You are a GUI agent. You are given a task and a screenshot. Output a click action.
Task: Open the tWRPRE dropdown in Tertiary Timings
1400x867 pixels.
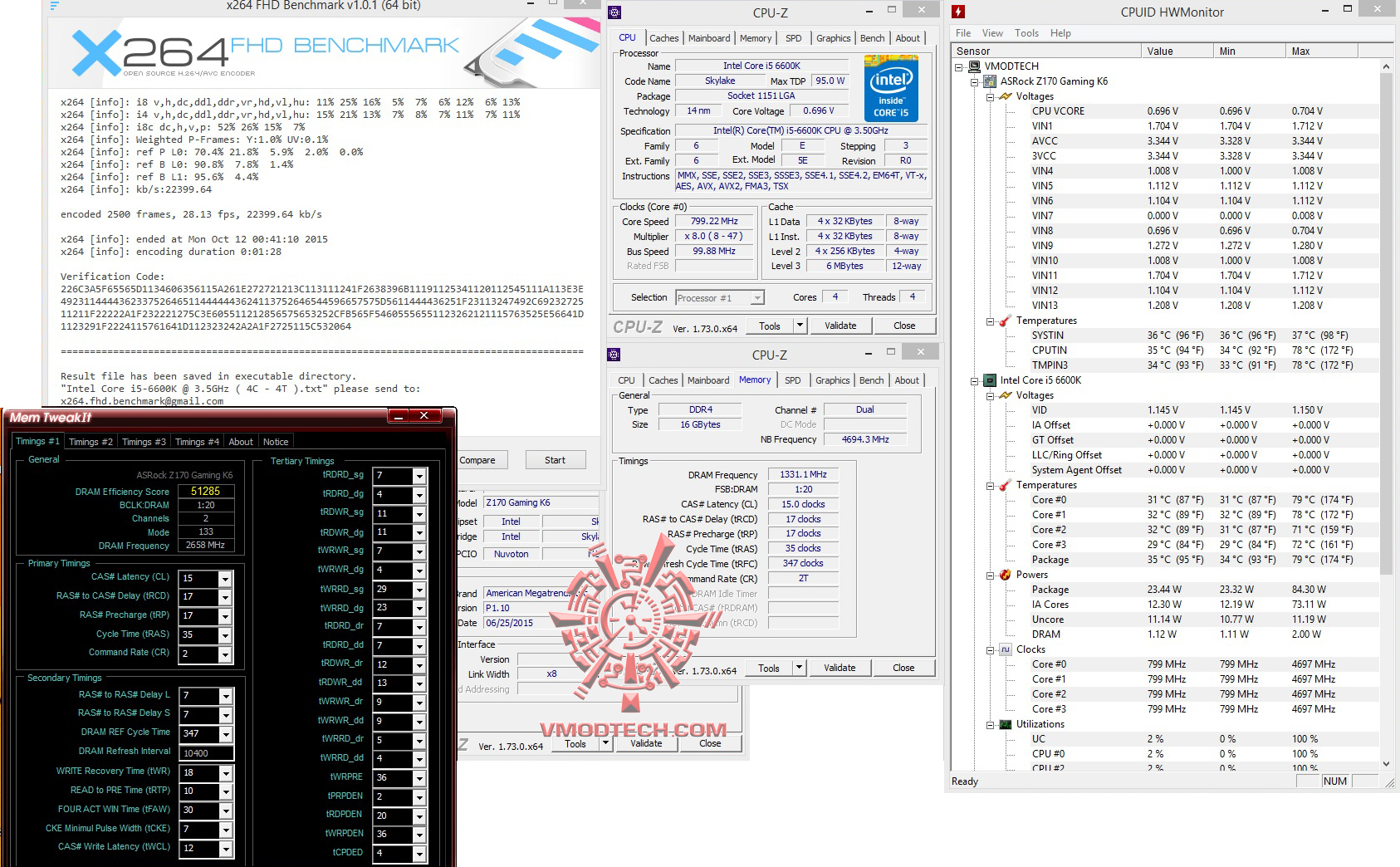[419, 778]
